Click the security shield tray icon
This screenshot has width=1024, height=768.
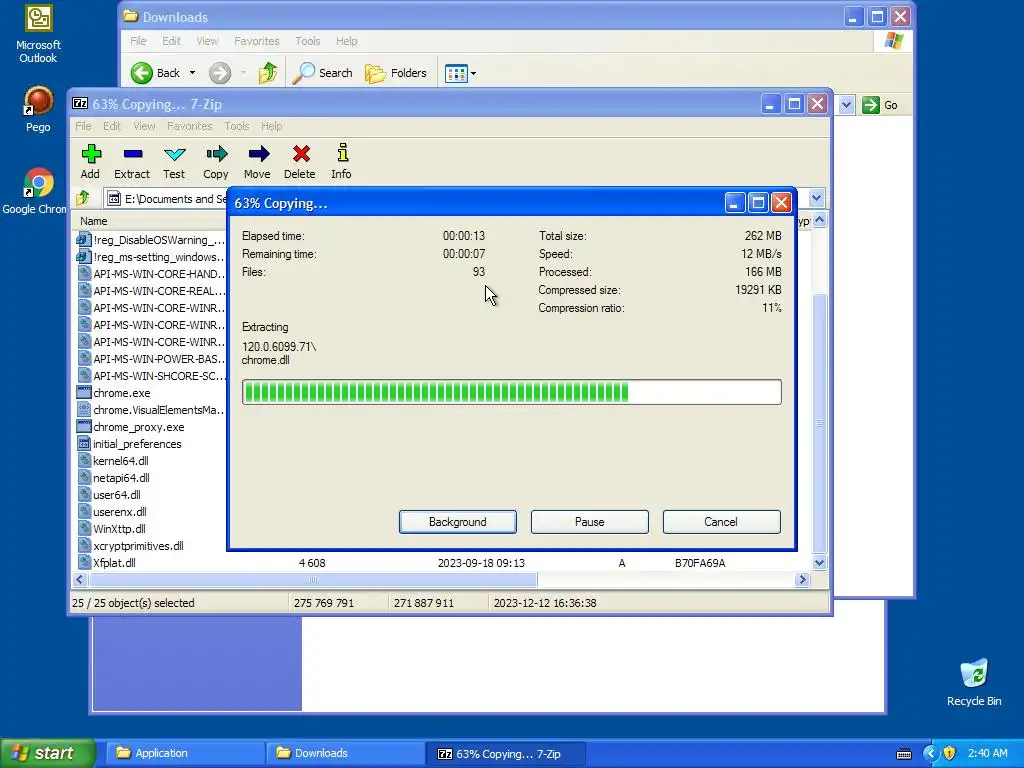pyautogui.click(x=949, y=753)
